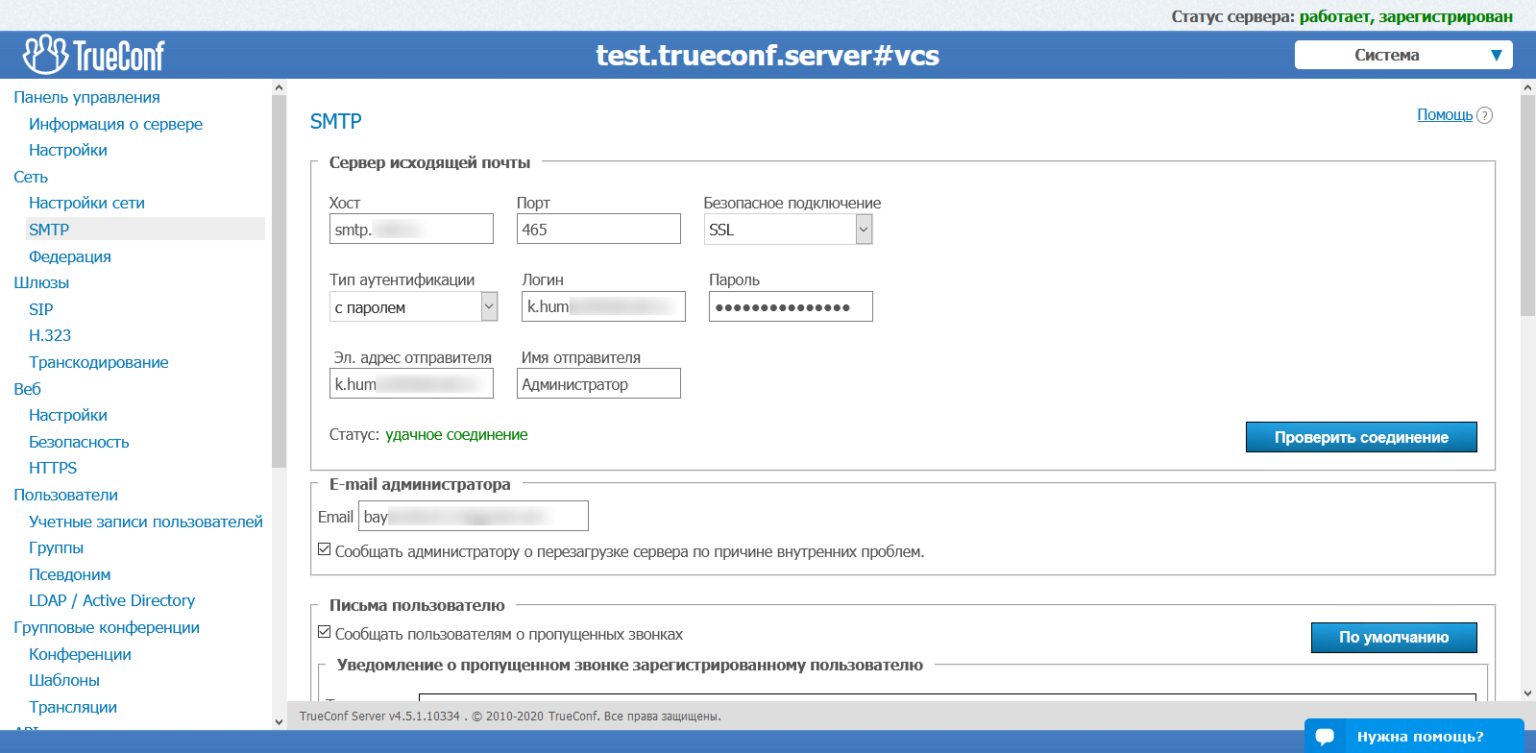Open Транскодирование in sidebar
This screenshot has width=1536, height=753.
pyautogui.click(x=99, y=362)
